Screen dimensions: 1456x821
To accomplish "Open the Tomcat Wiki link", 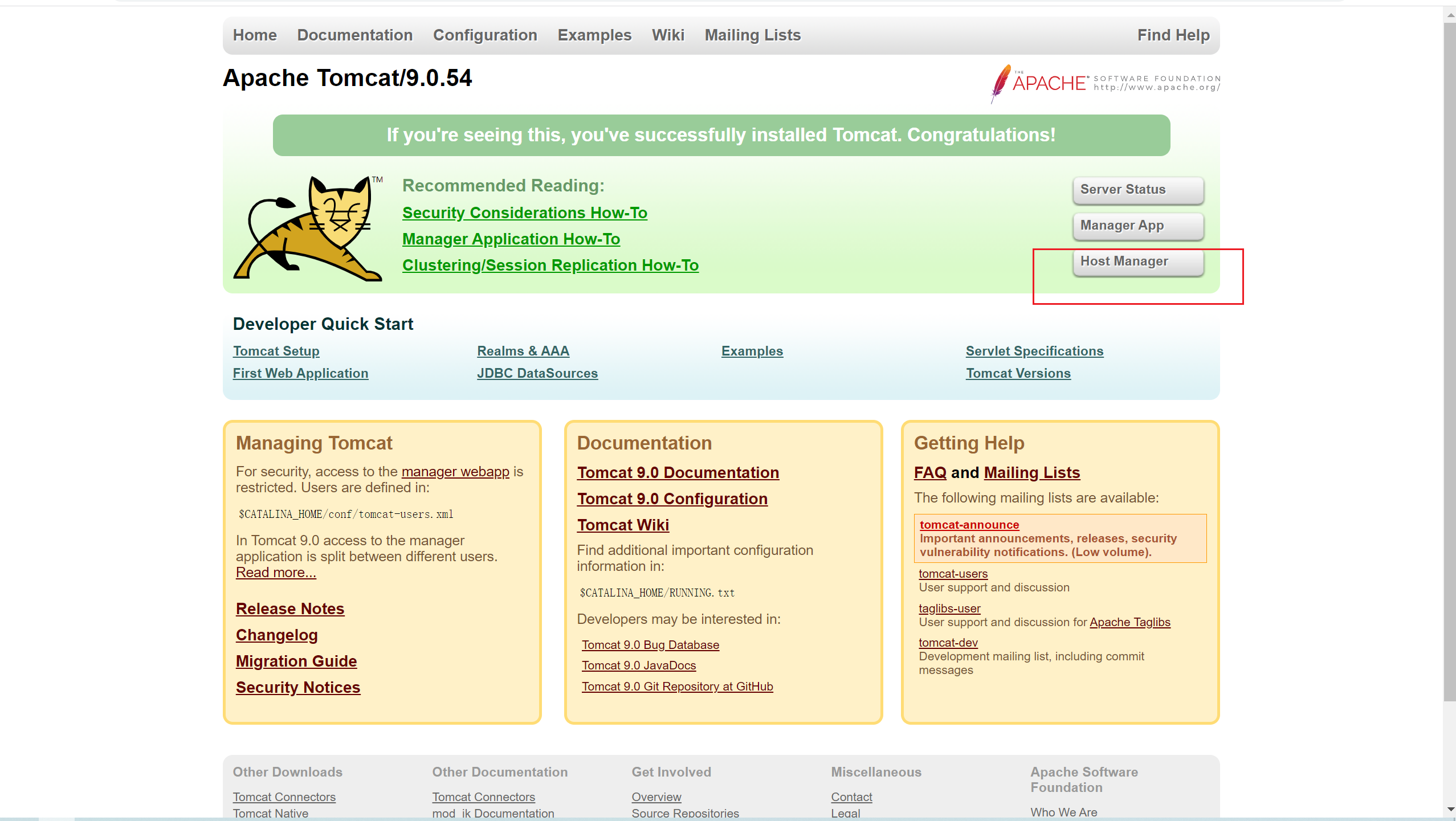I will pos(623,525).
